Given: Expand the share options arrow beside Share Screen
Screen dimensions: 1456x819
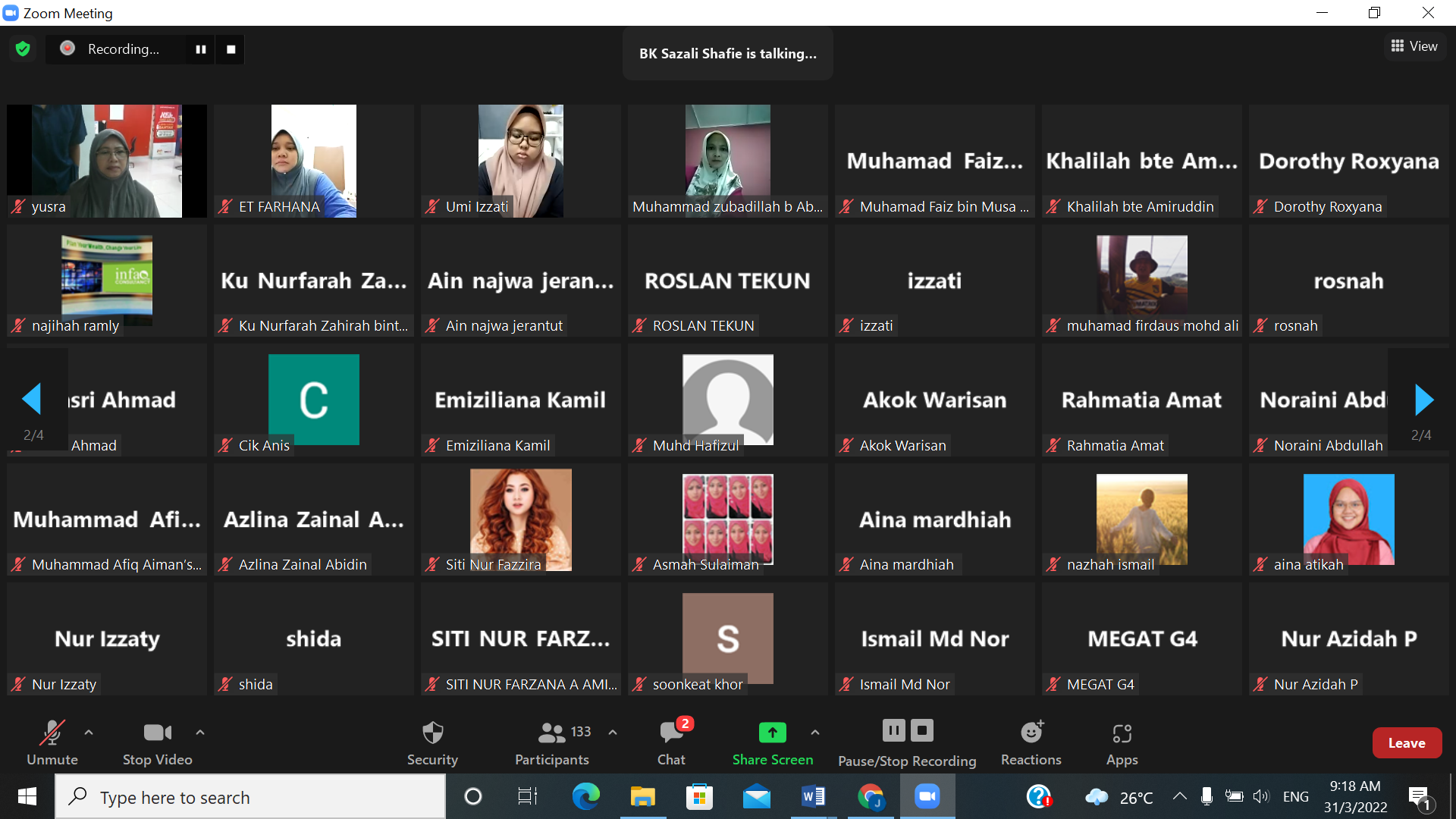Looking at the screenshot, I should (814, 733).
